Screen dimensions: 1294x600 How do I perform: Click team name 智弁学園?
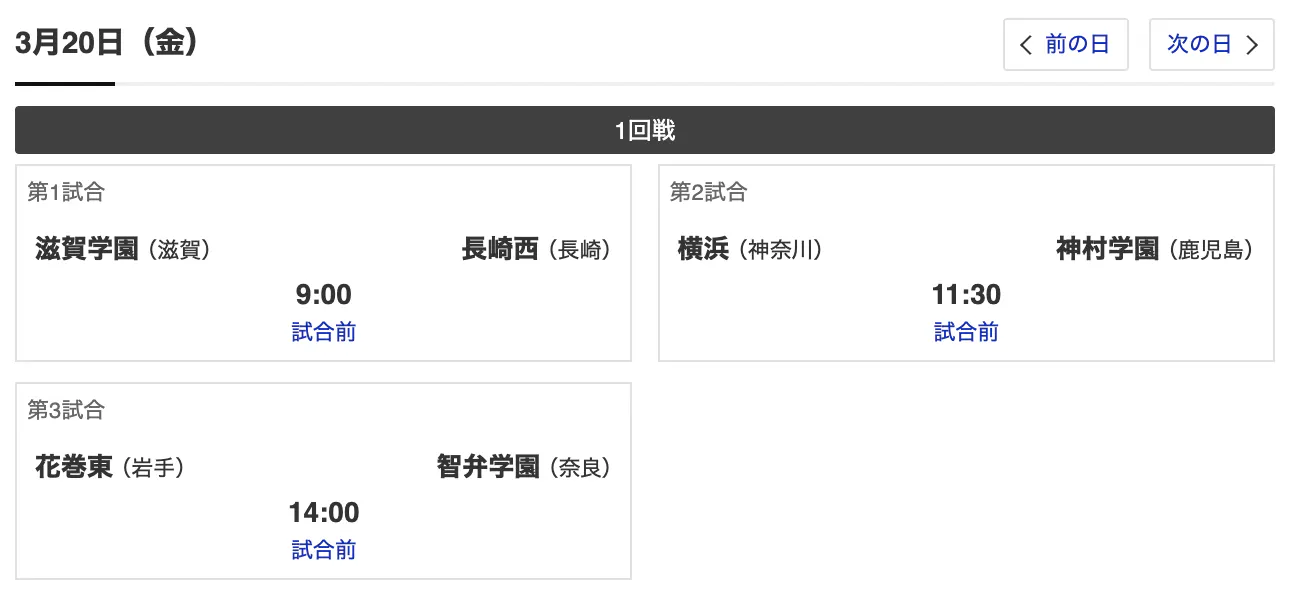coord(488,467)
